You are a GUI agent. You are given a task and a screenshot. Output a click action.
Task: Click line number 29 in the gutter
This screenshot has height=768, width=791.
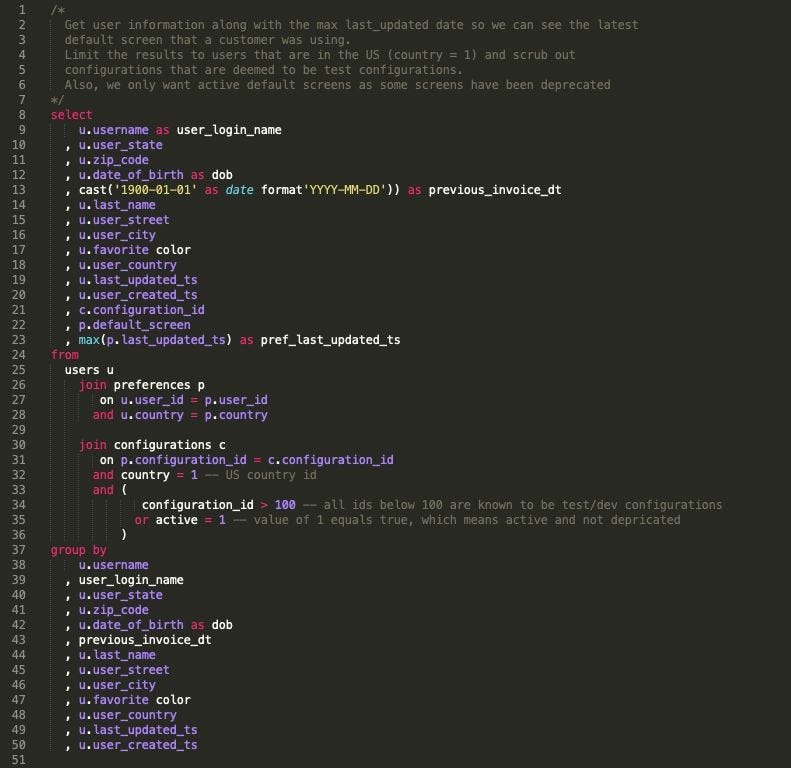click(19, 430)
